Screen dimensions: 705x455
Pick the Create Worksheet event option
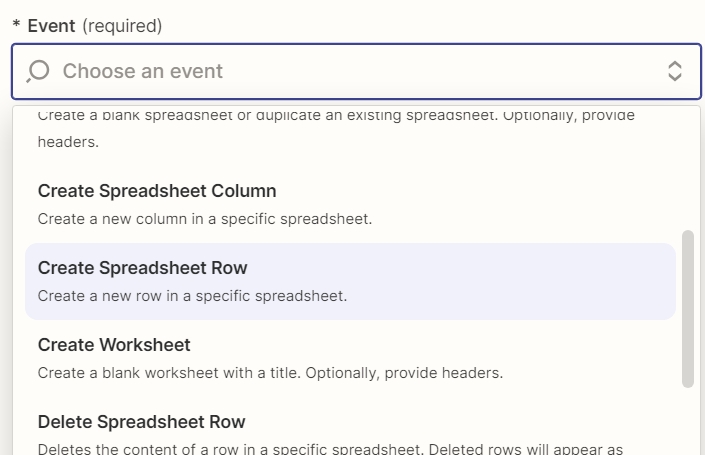click(350, 358)
